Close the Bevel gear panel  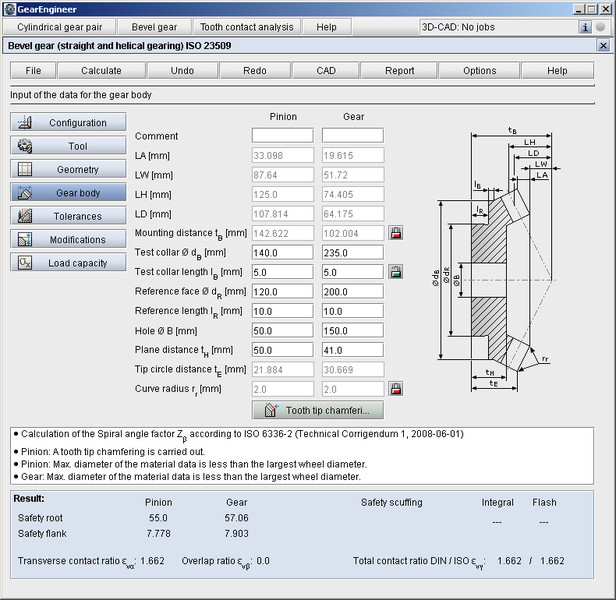[602, 46]
